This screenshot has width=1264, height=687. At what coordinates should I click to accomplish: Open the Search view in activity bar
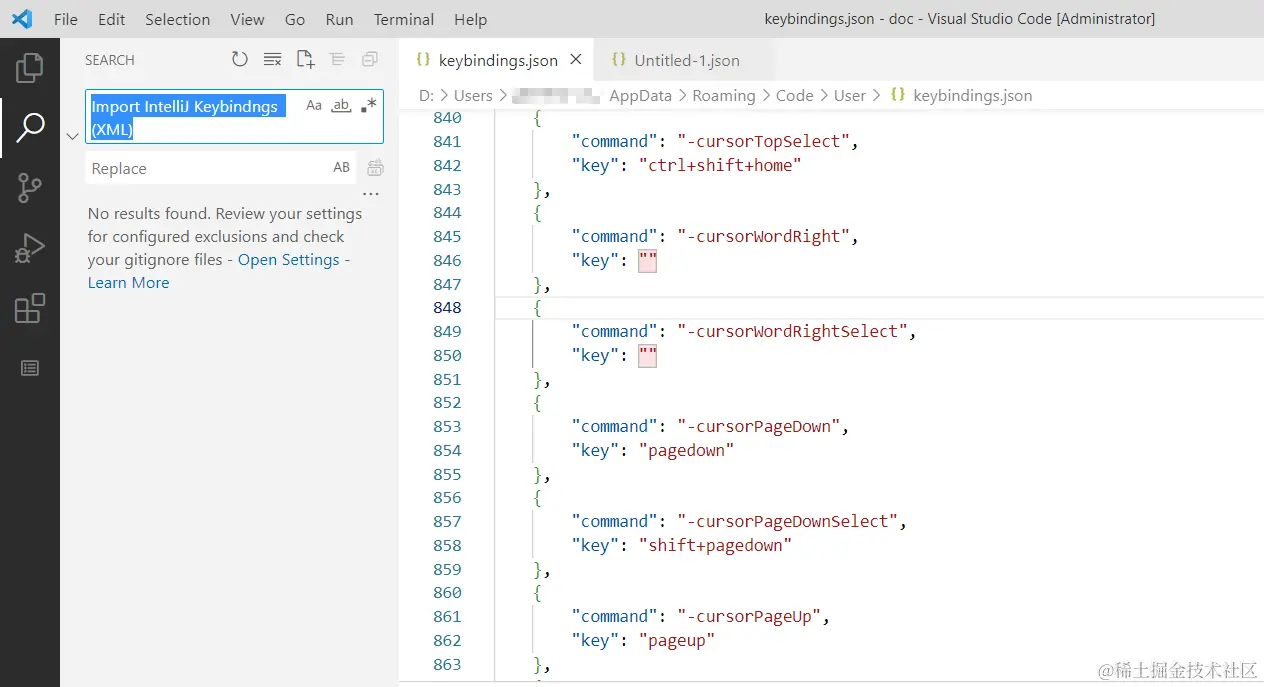[x=30, y=127]
